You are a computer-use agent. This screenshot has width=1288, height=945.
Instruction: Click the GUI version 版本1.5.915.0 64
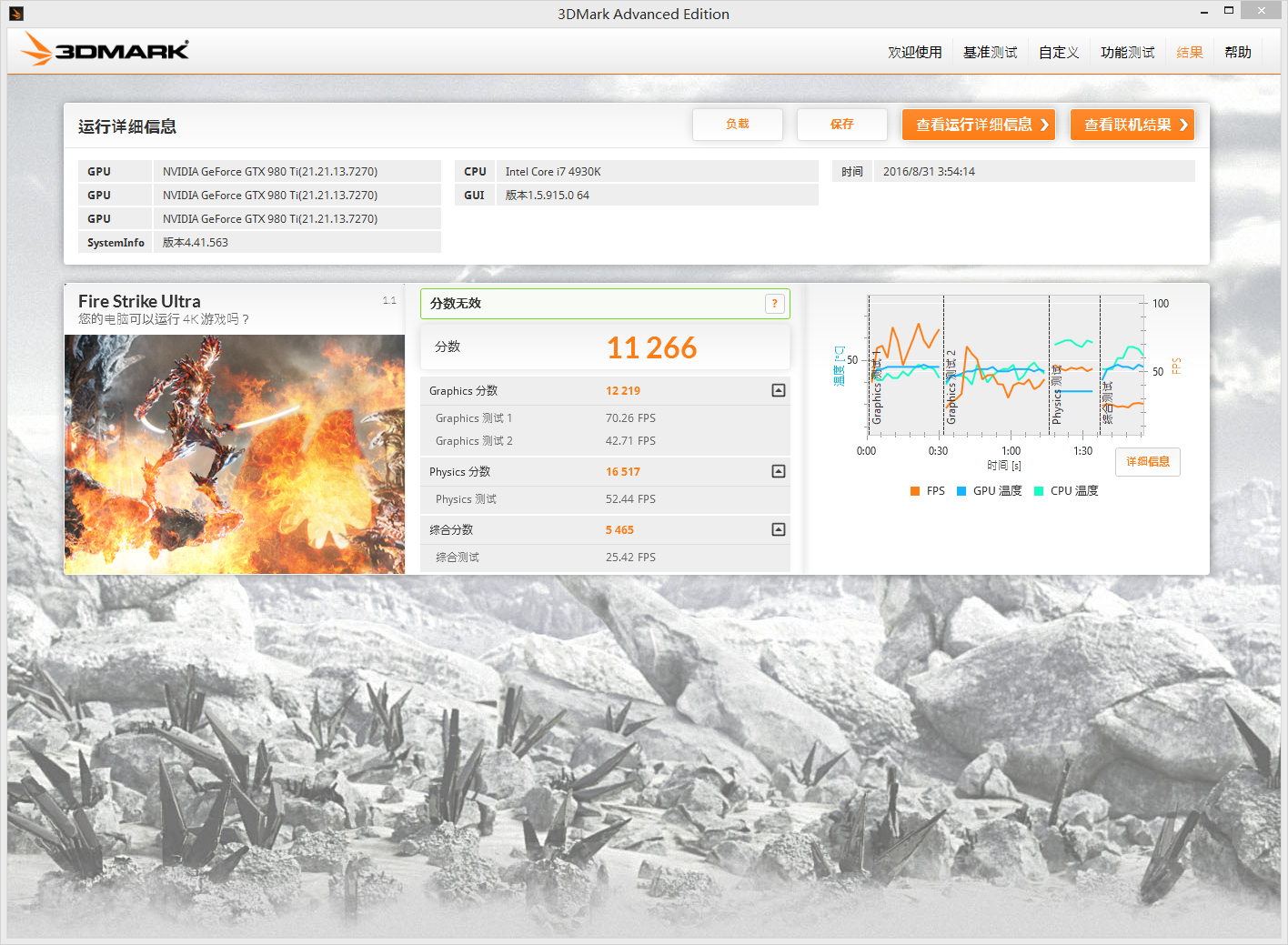pos(548,196)
